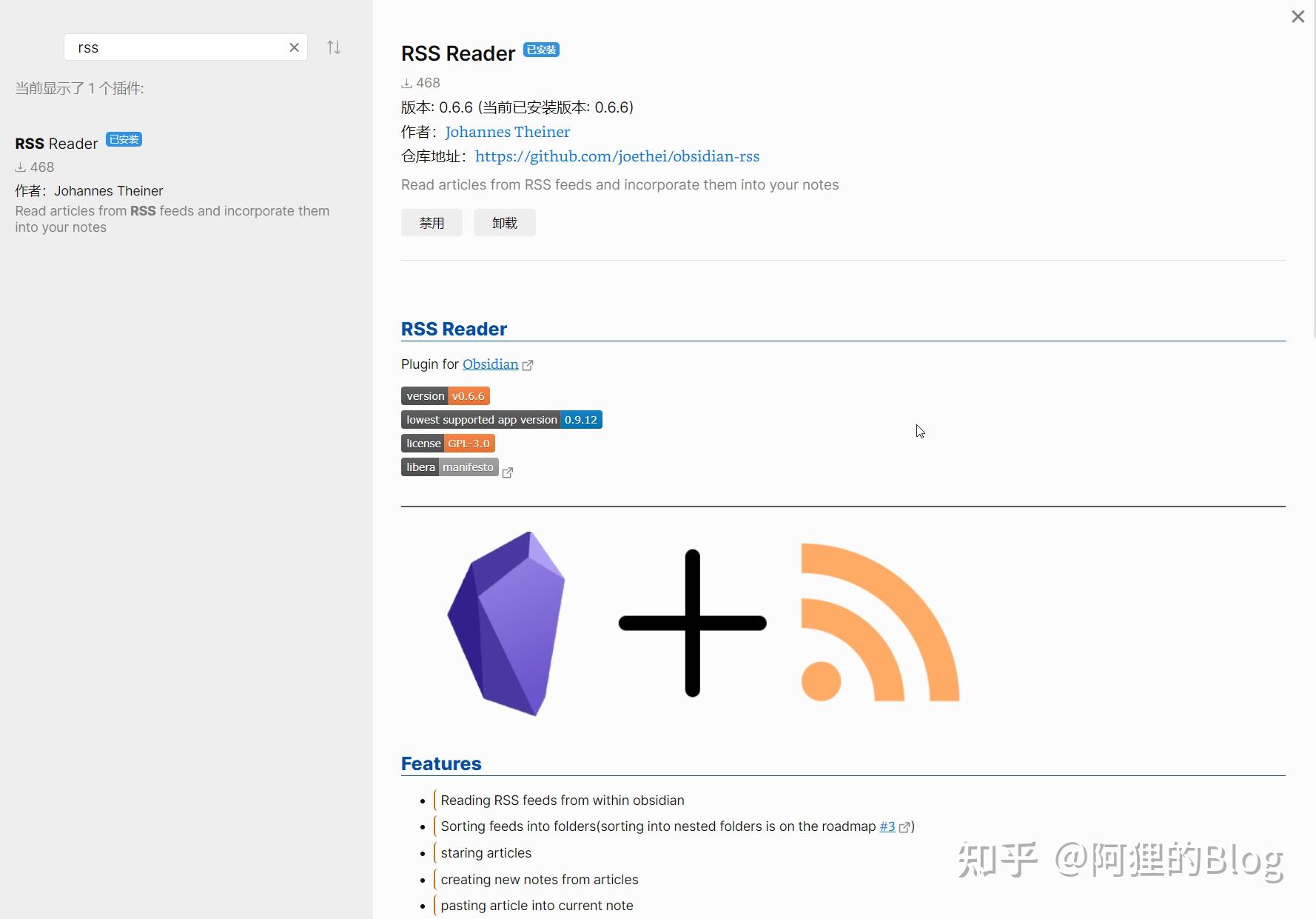Image resolution: width=1316 pixels, height=919 pixels.
Task: Click the download count 468 in details pane
Action: click(420, 83)
